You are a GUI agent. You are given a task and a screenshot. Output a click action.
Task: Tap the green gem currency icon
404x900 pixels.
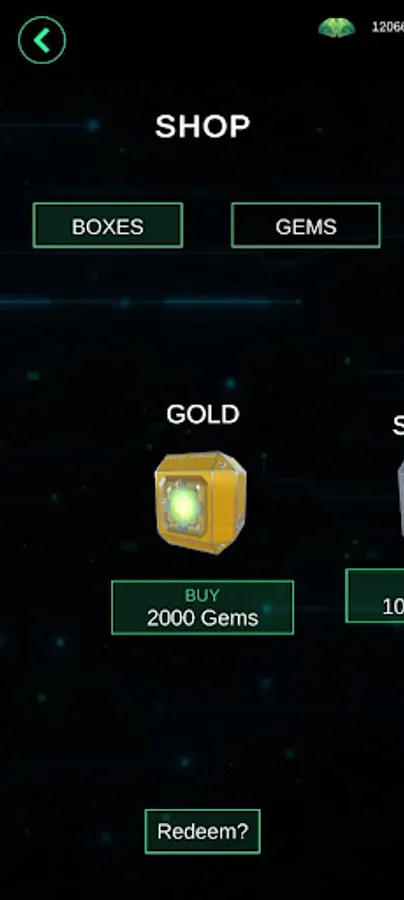337,28
